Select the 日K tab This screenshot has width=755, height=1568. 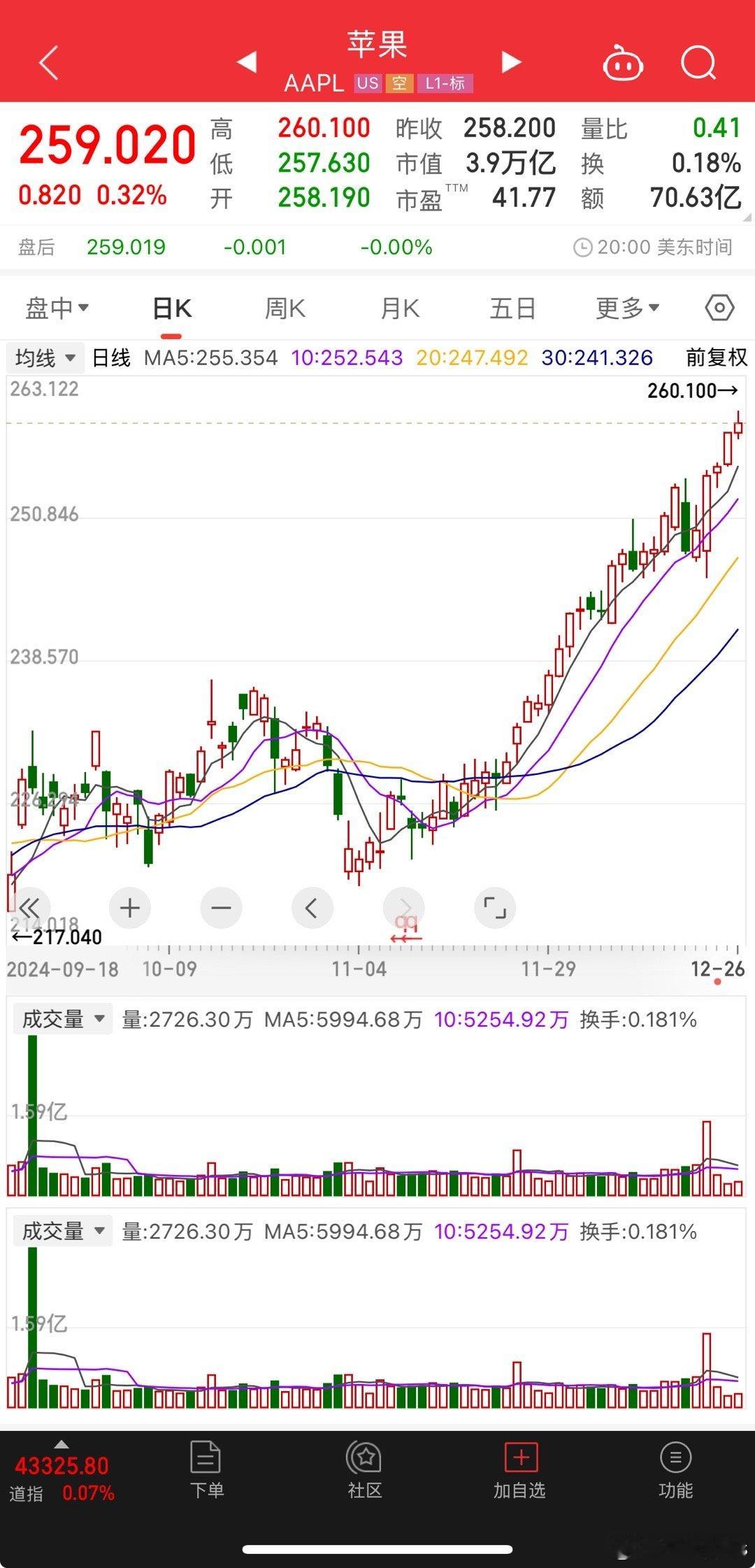pyautogui.click(x=172, y=308)
